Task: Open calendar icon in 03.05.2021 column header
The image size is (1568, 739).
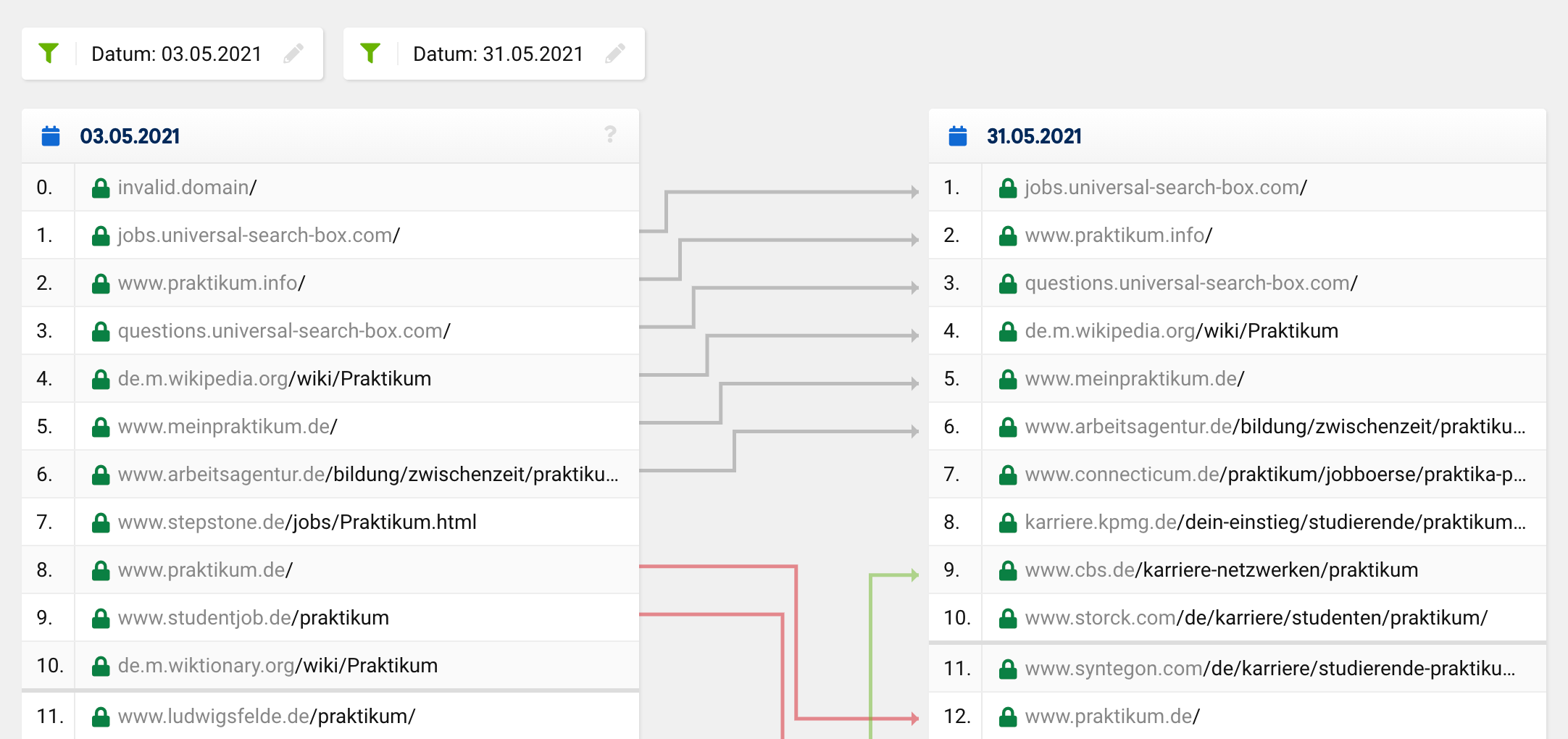Action: tap(51, 136)
